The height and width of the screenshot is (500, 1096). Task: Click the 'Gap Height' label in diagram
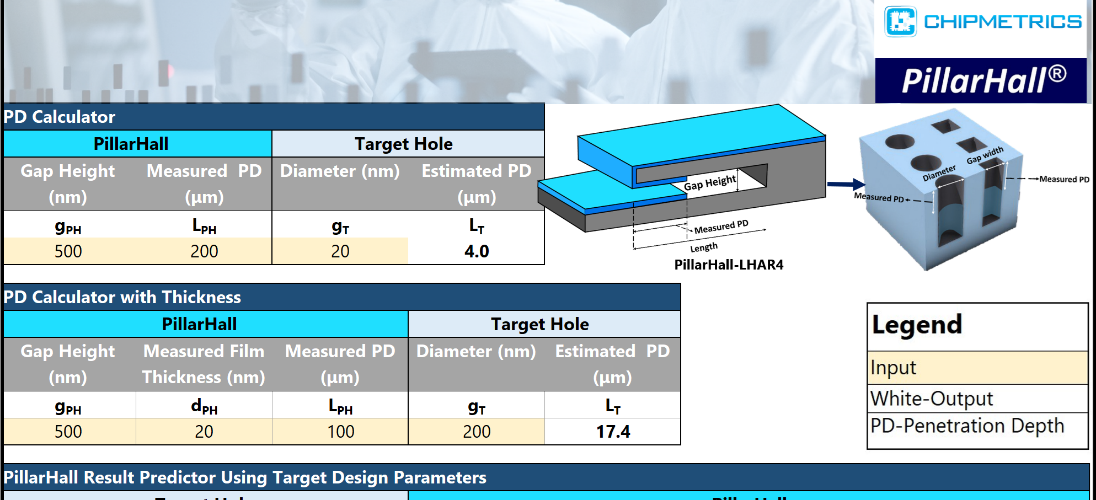709,183
